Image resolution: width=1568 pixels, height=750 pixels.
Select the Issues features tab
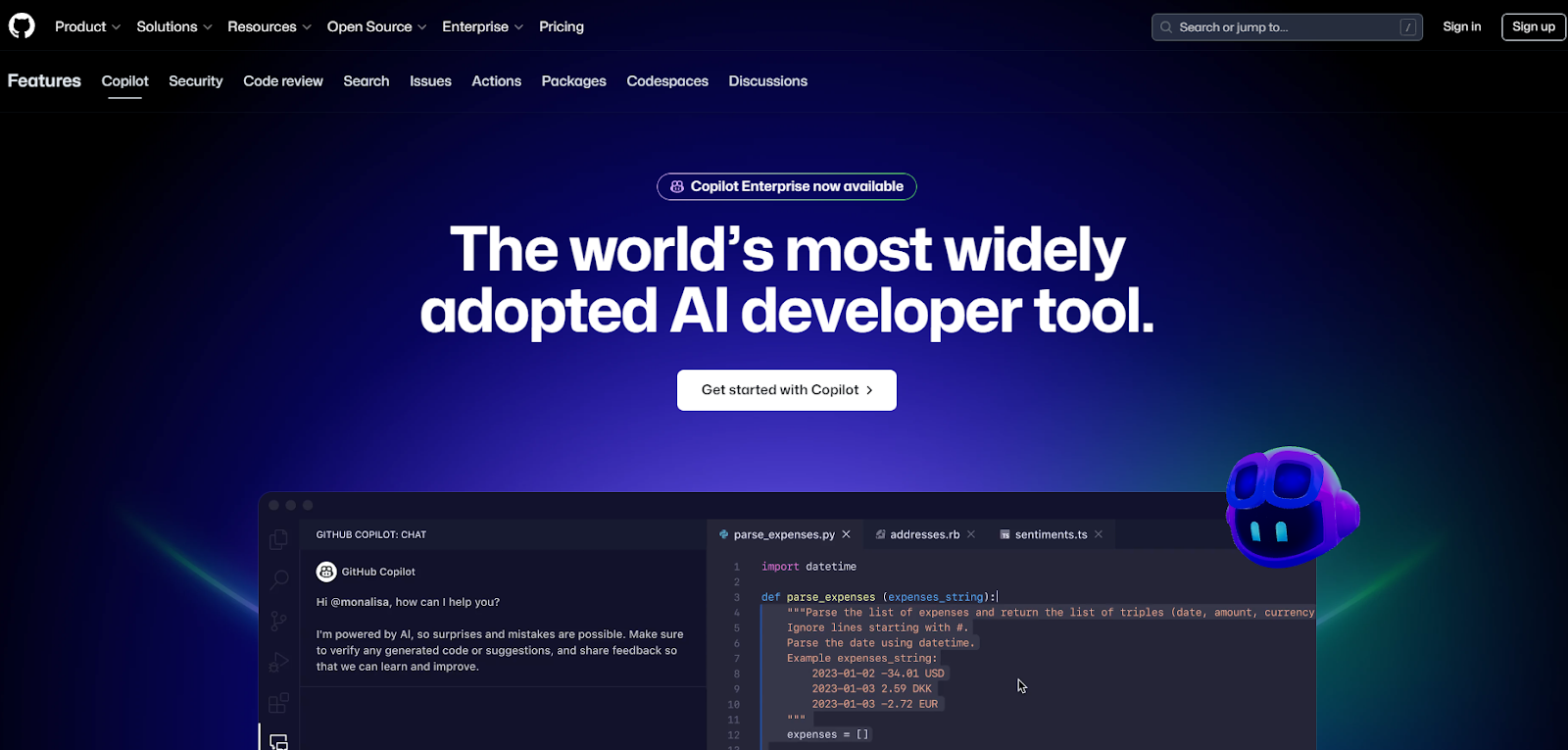pyautogui.click(x=430, y=81)
